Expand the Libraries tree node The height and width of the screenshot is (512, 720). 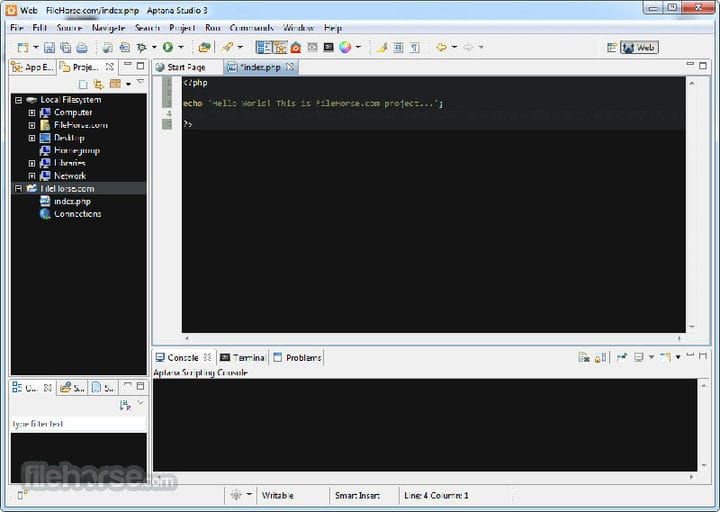32,163
